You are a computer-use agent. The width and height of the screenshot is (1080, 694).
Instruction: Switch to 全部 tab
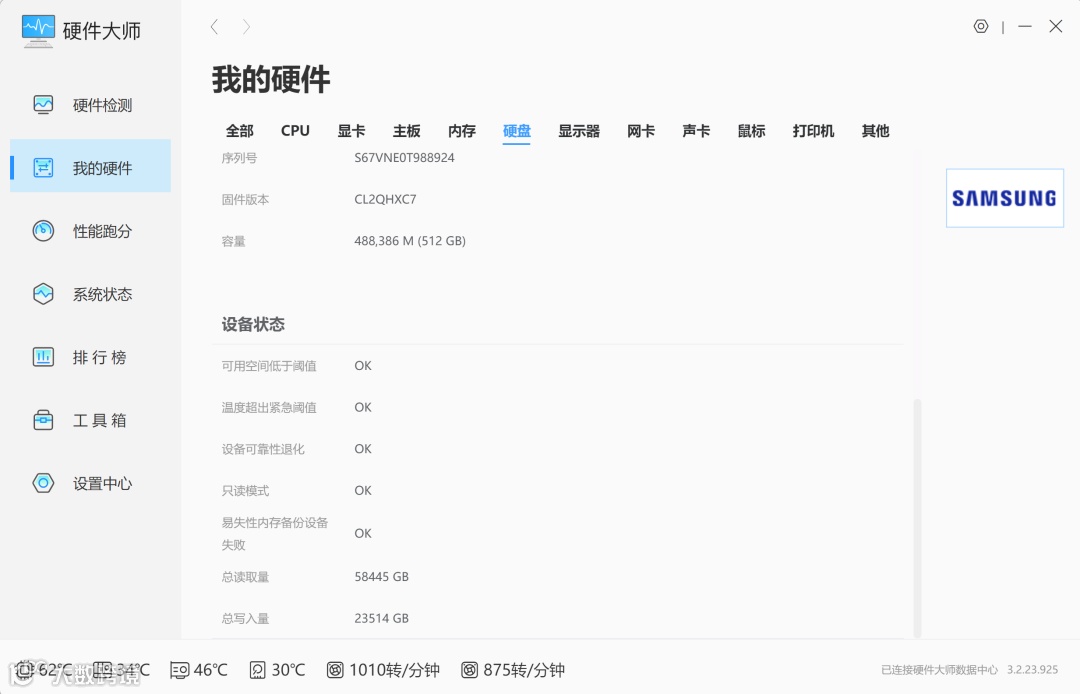240,131
